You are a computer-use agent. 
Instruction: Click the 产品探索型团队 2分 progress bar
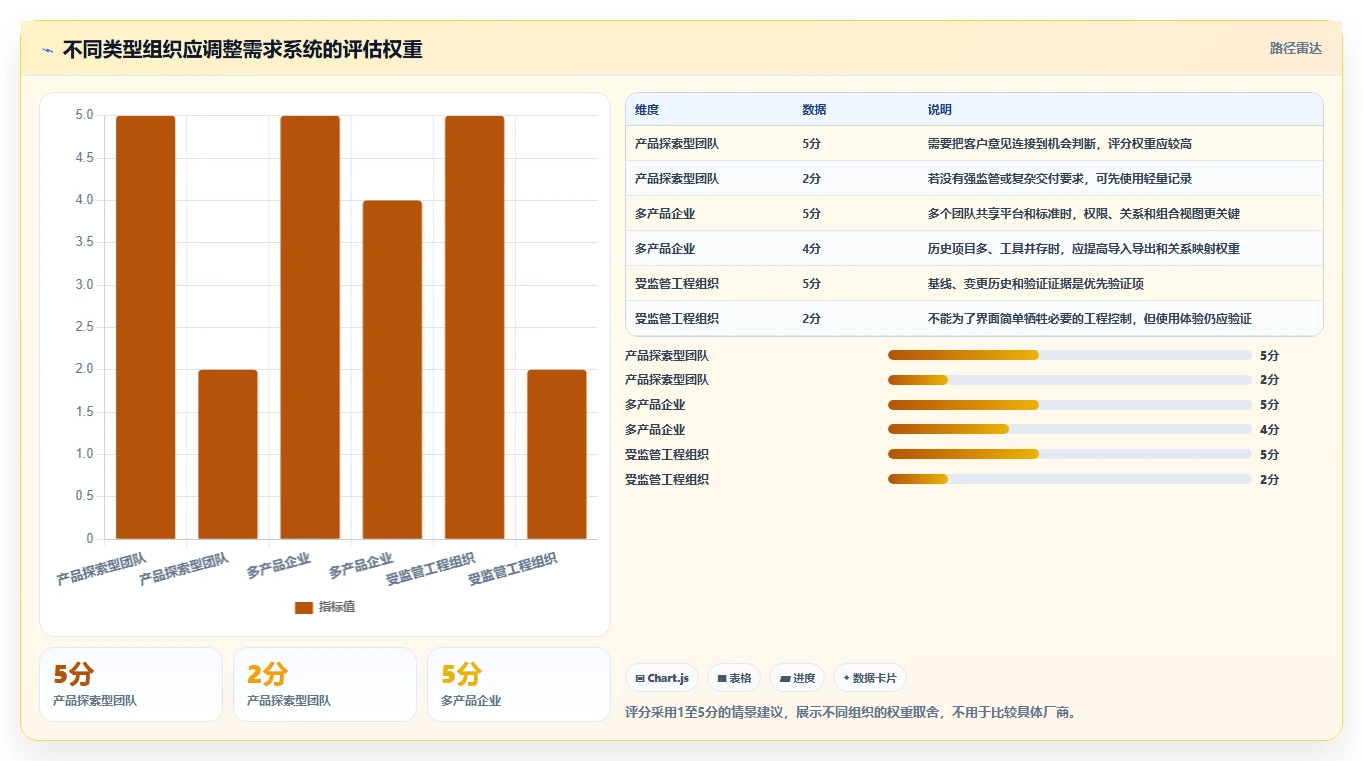click(1070, 380)
